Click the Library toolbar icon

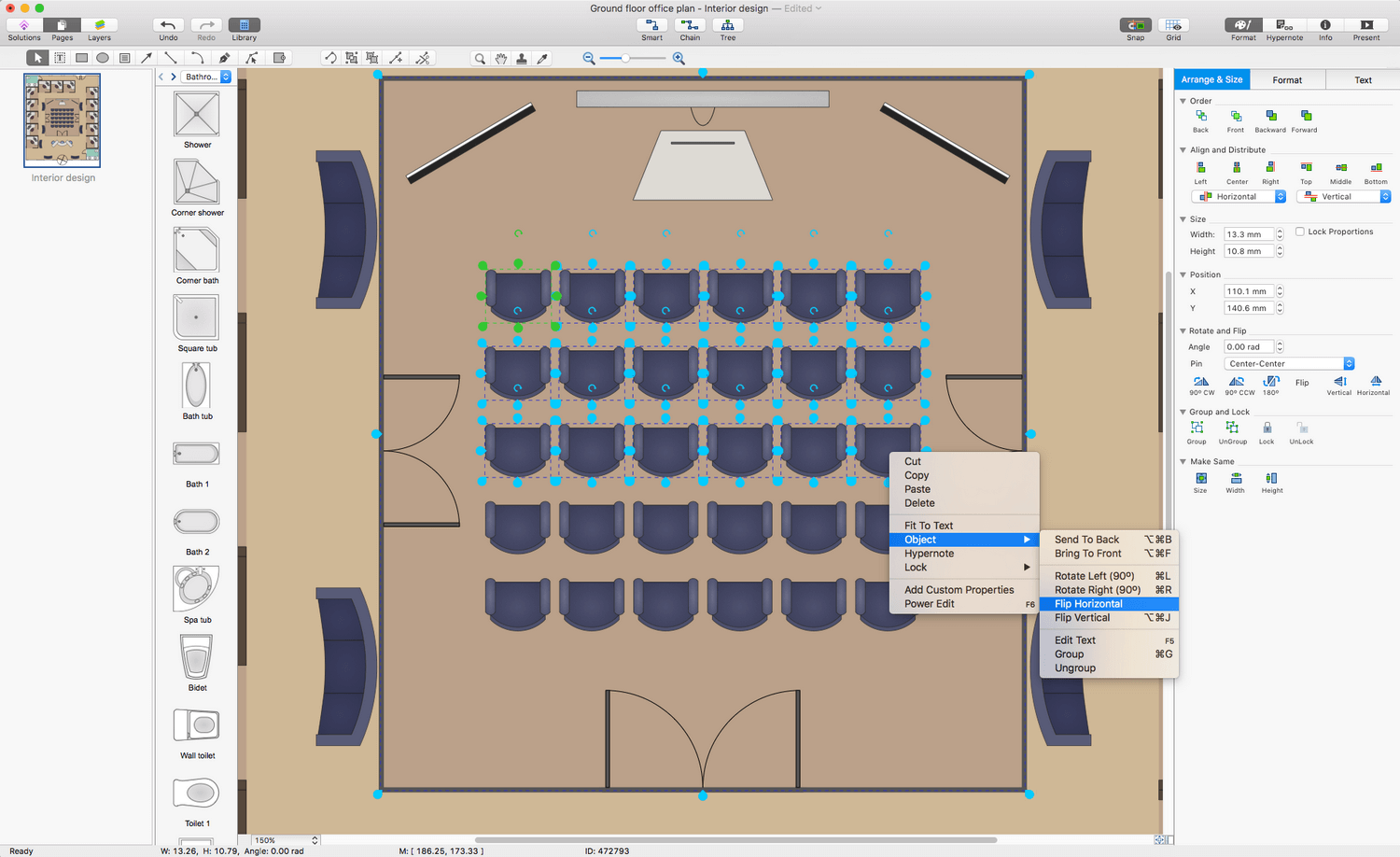(x=244, y=25)
